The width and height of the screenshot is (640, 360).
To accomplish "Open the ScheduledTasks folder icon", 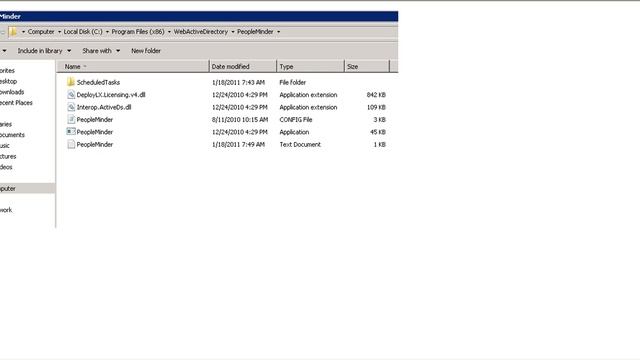I will click(71, 82).
